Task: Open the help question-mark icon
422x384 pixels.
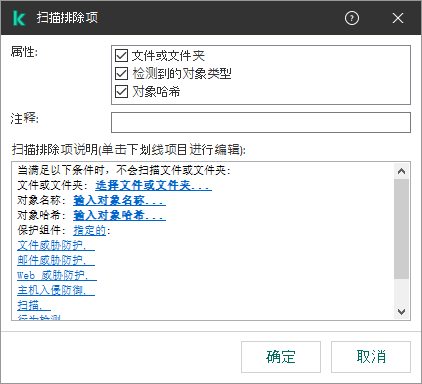Action: click(352, 18)
